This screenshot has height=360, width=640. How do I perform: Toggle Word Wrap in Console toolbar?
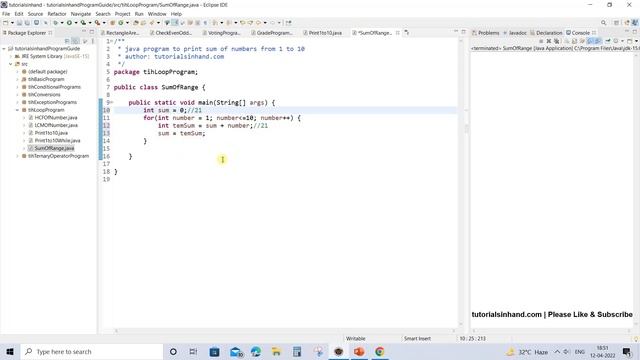click(582, 41)
